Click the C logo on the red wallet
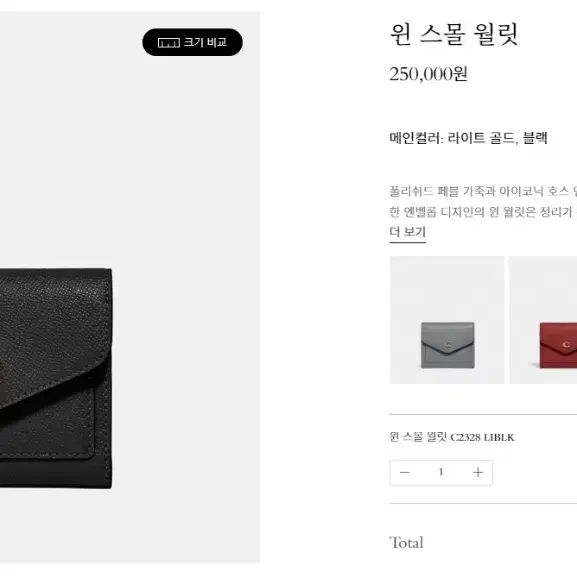This screenshot has height=577, width=577. click(x=567, y=344)
